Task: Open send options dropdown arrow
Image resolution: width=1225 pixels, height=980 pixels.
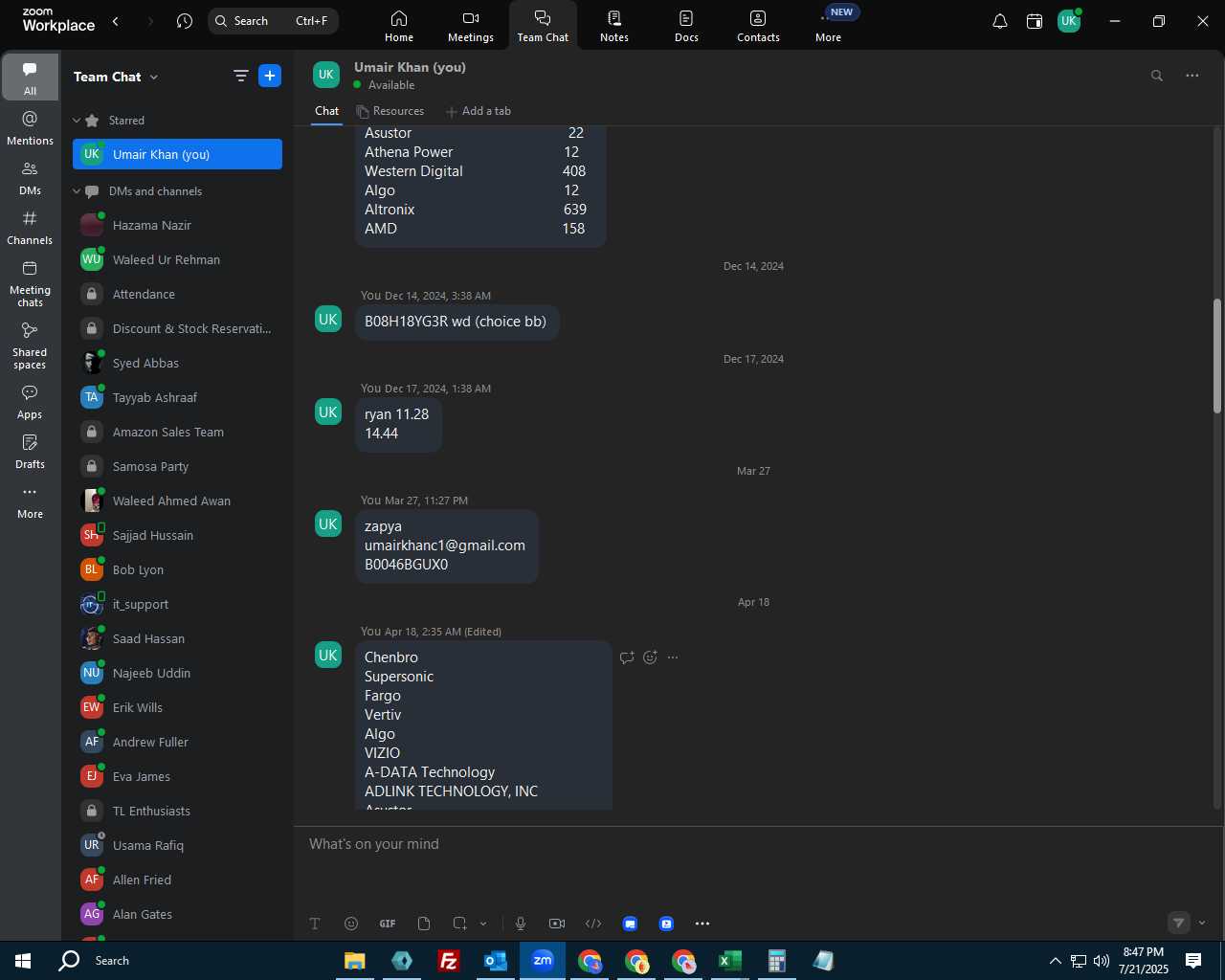Action: [1202, 923]
